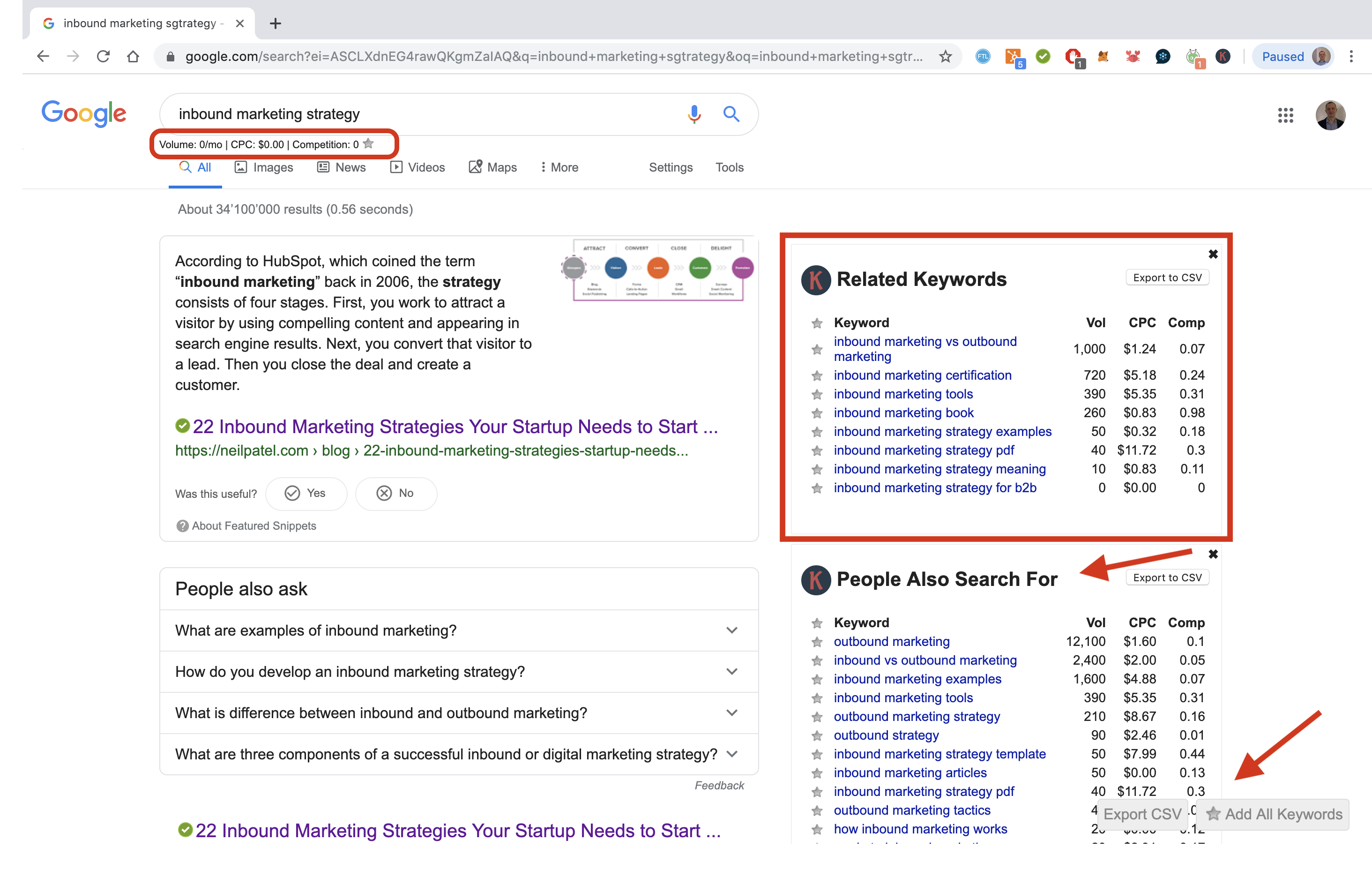Switch to the News tab

pyautogui.click(x=341, y=168)
